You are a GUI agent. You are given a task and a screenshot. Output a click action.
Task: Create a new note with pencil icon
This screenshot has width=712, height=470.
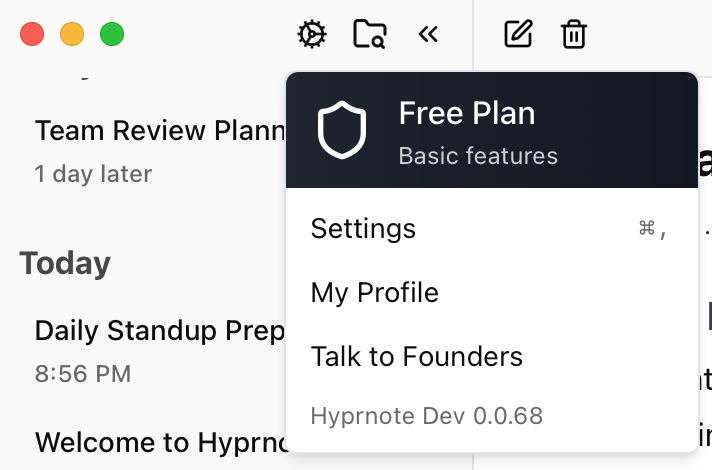pyautogui.click(x=518, y=34)
